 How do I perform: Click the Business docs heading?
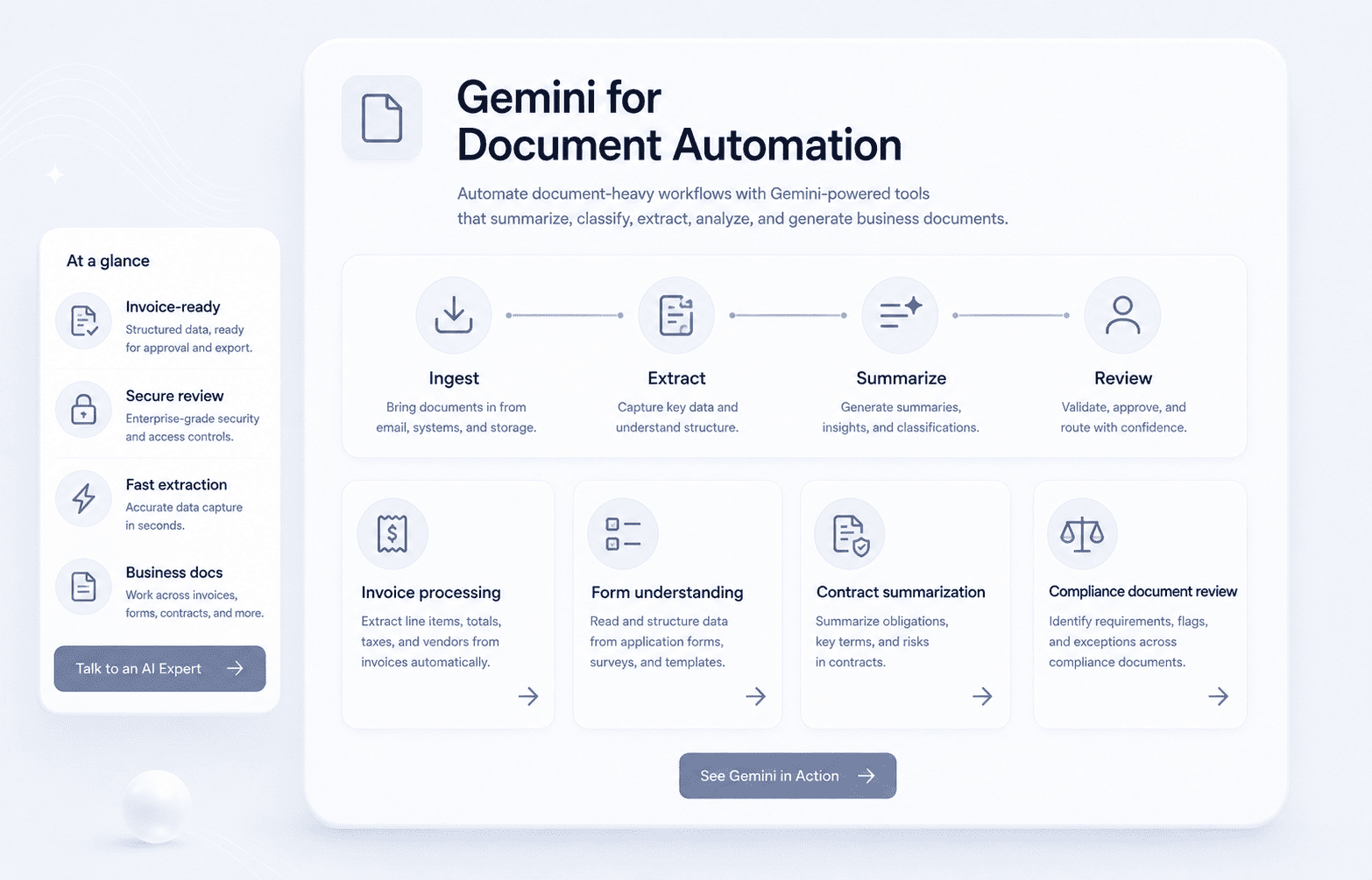[173, 573]
